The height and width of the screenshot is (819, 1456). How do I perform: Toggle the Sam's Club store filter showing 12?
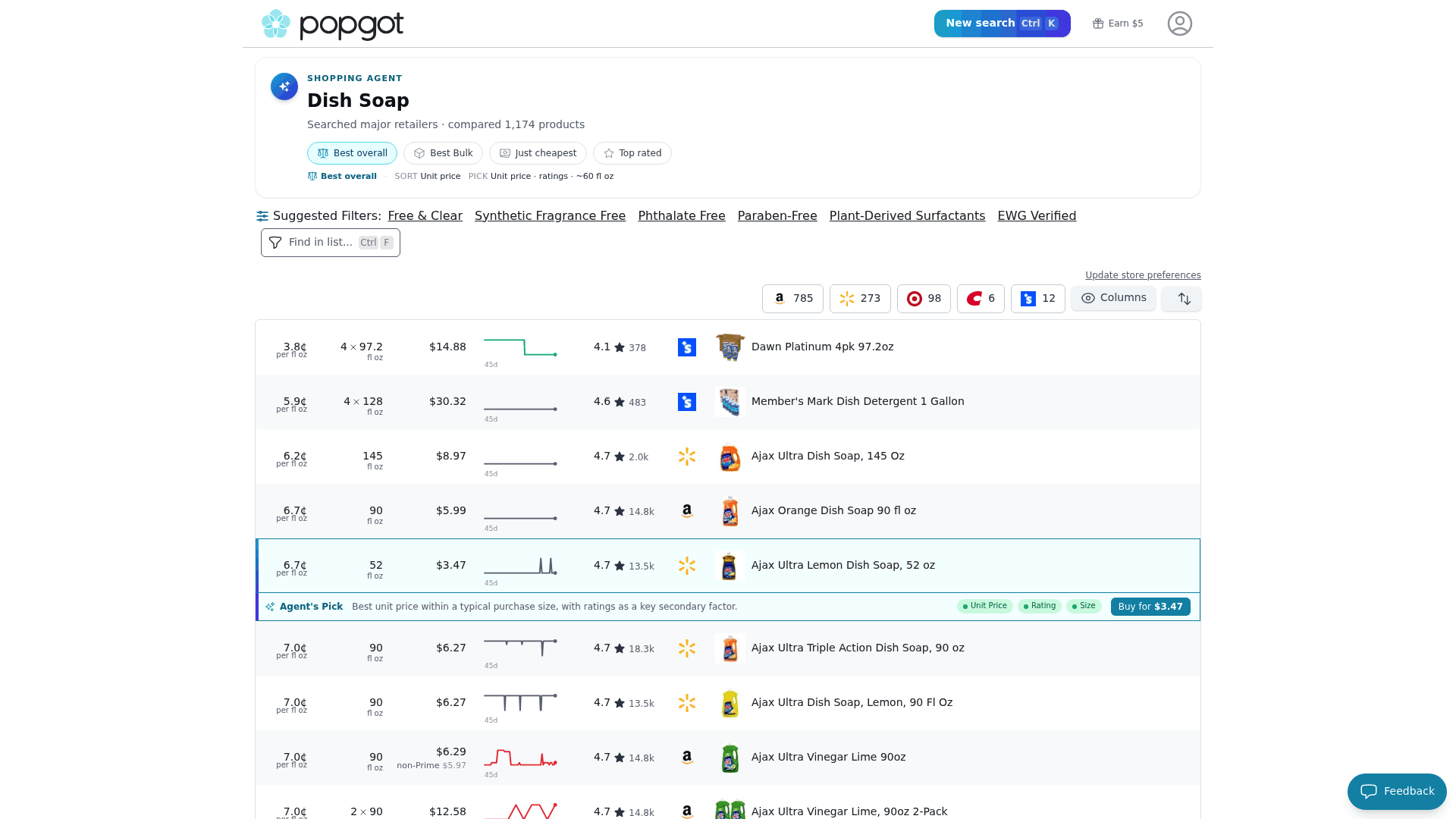tap(1037, 299)
